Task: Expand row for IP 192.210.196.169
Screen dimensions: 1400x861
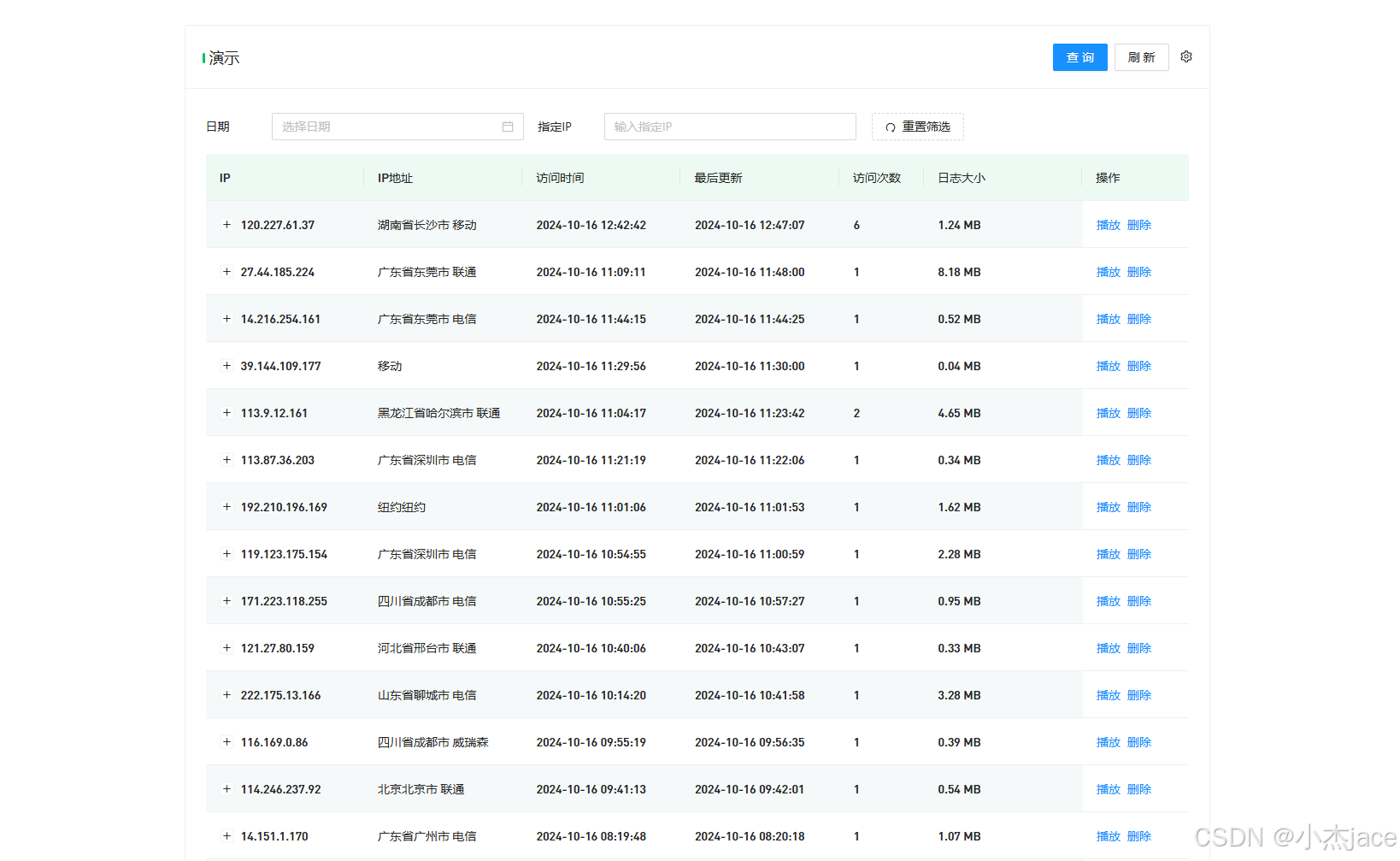Action: (226, 507)
